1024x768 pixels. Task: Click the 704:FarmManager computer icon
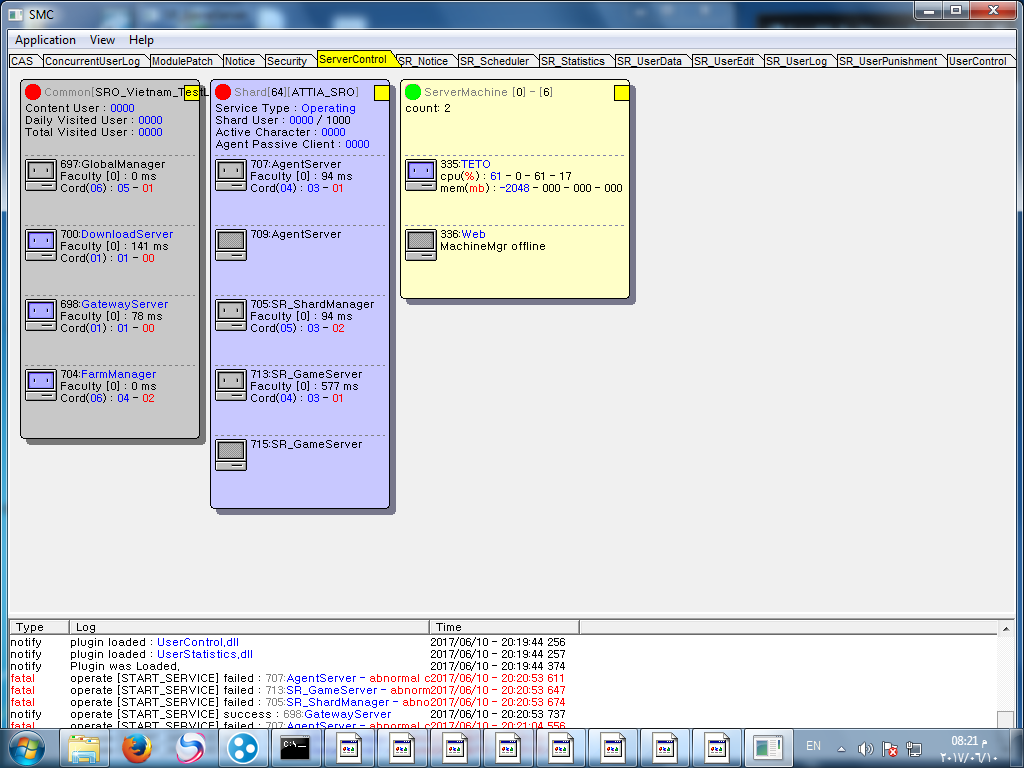40,385
